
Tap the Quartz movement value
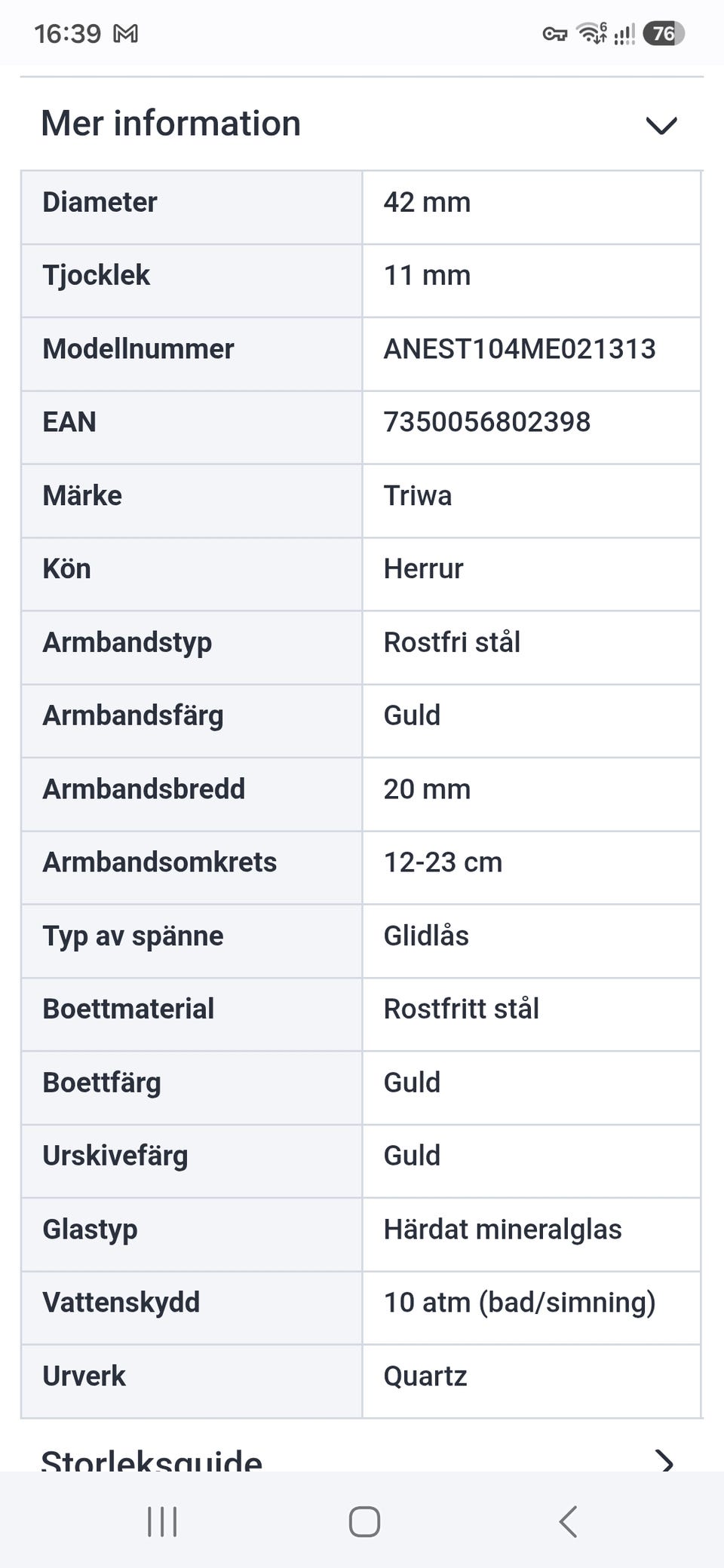[425, 1377]
